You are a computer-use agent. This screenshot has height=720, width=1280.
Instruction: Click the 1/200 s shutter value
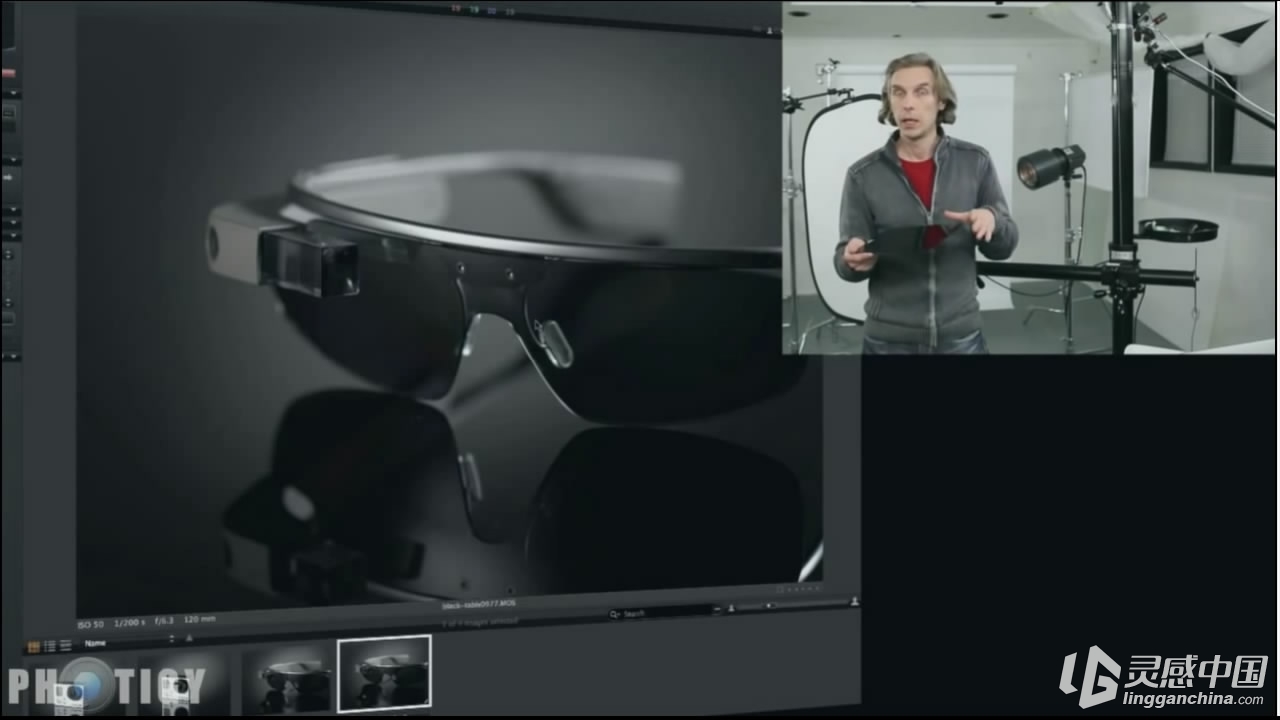pyautogui.click(x=129, y=622)
